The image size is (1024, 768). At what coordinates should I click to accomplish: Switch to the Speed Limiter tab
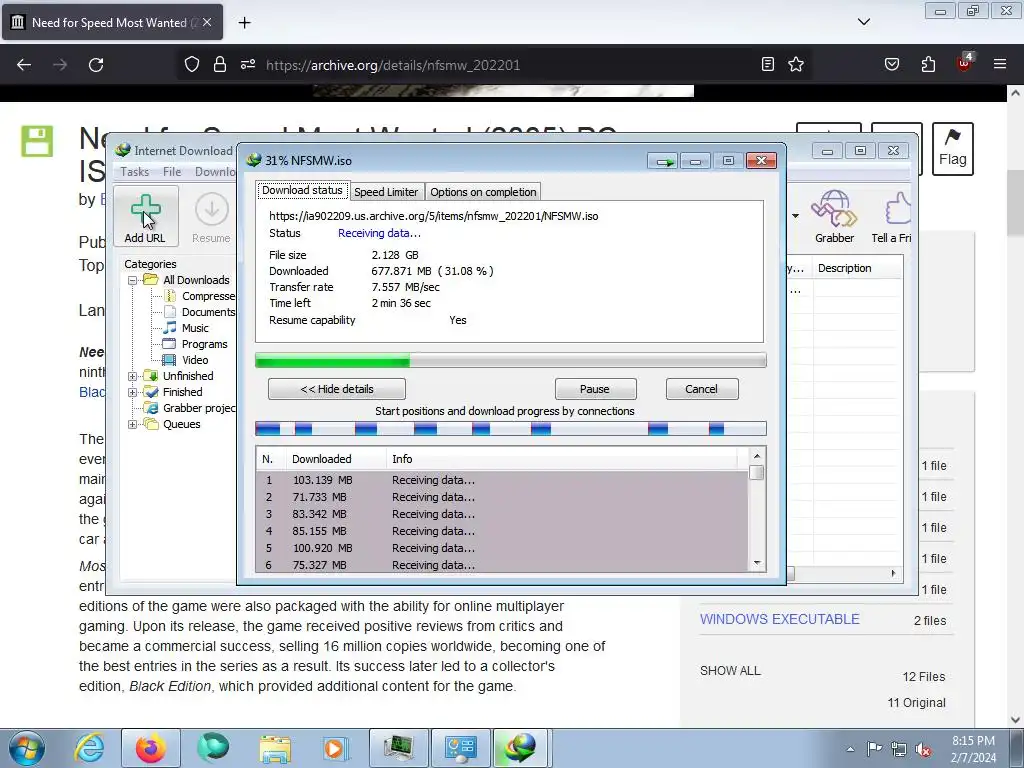point(386,192)
